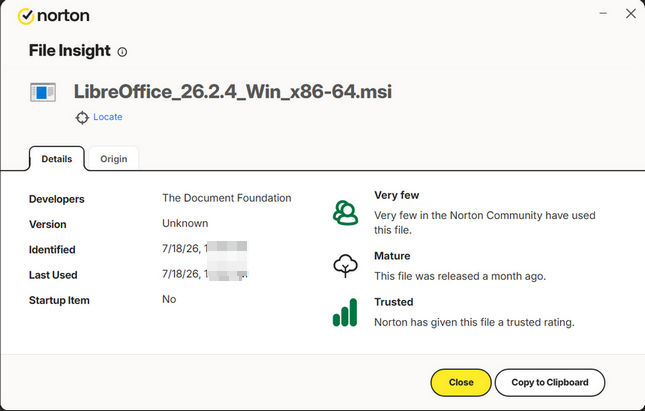Click the Trusted rating bars icon
Viewport: 645px width, 411px height.
(x=345, y=312)
